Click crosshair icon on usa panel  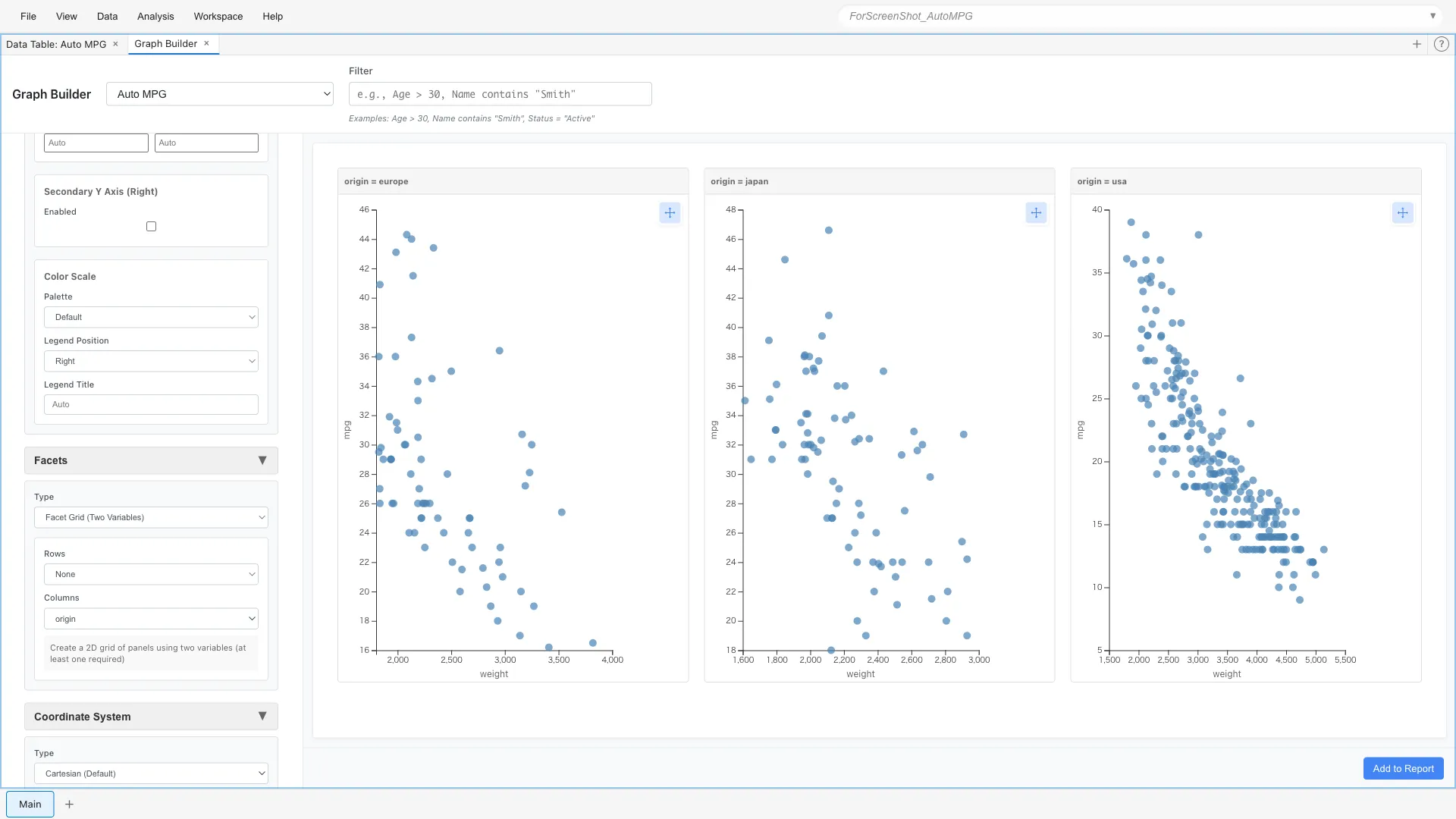[x=1402, y=213]
